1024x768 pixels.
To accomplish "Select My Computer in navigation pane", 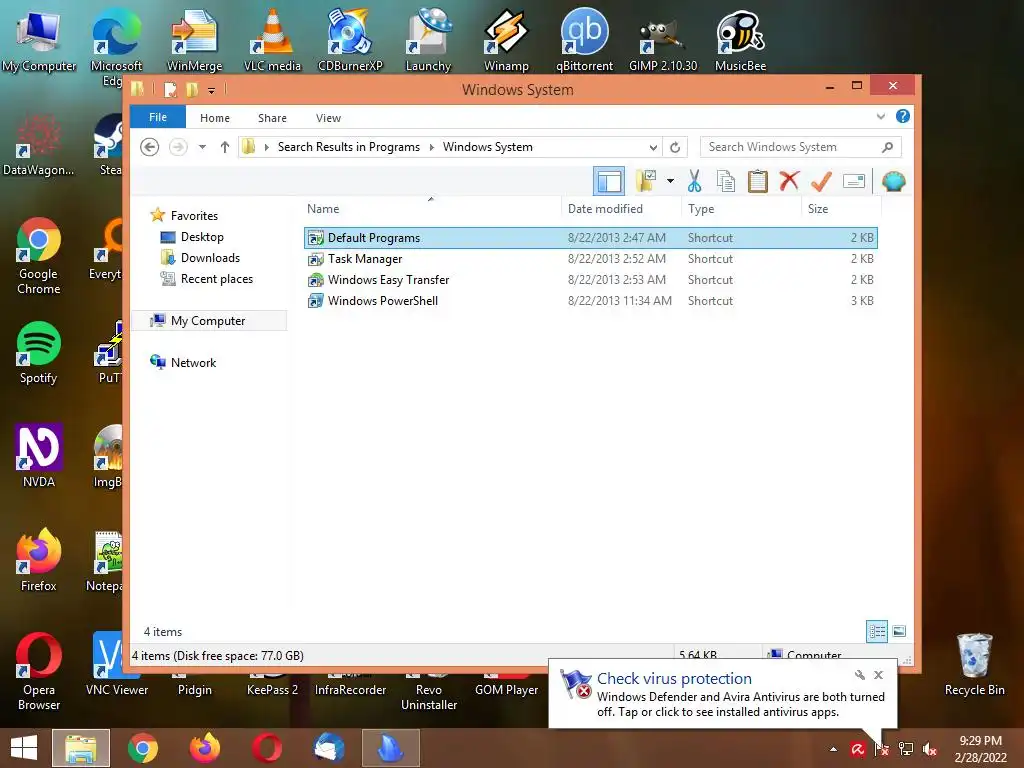I will (208, 321).
